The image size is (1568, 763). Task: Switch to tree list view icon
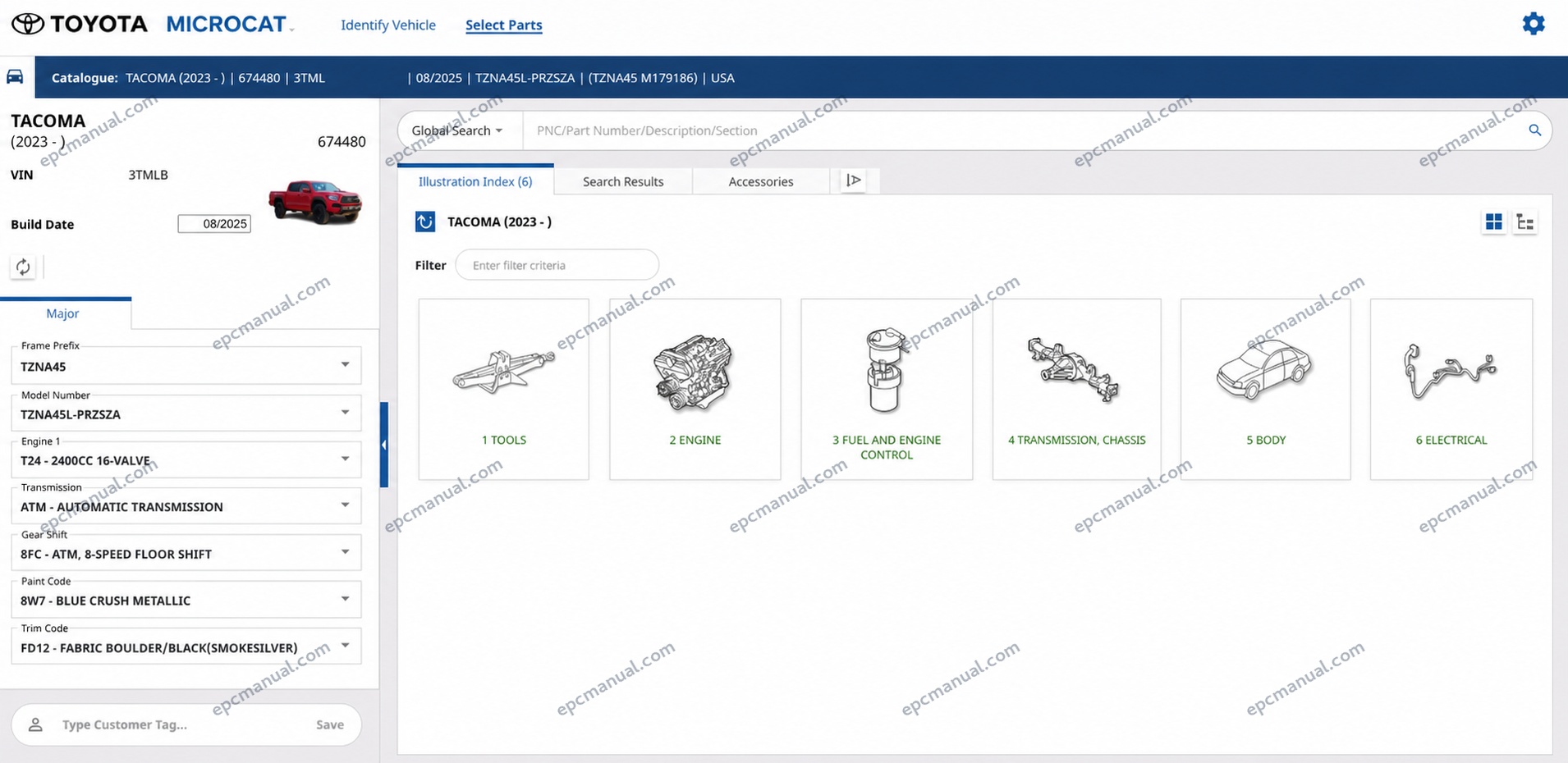[x=1525, y=222]
